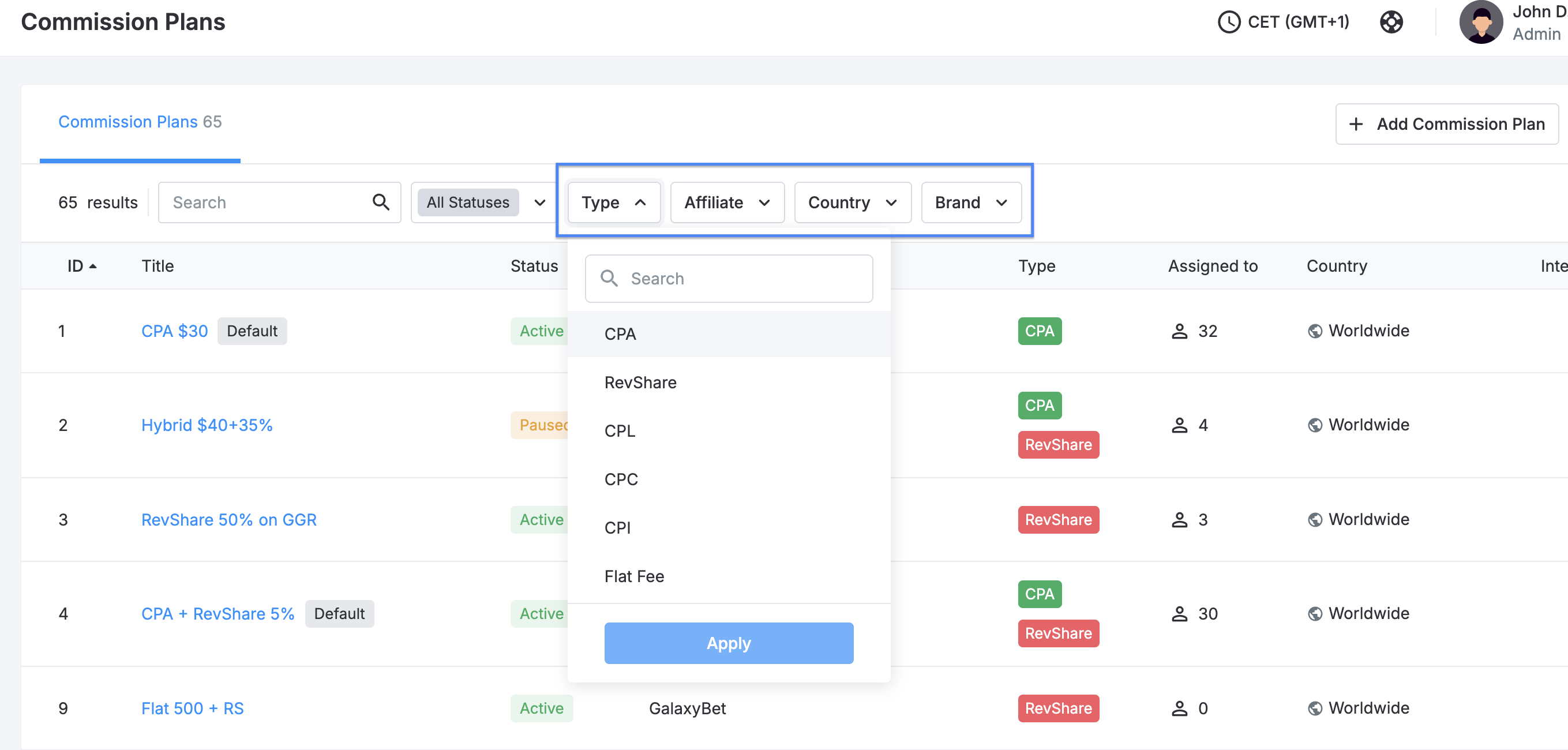Click the RevShare tag in Flat 500 + RS row
This screenshot has height=750, width=1568.
click(x=1059, y=708)
